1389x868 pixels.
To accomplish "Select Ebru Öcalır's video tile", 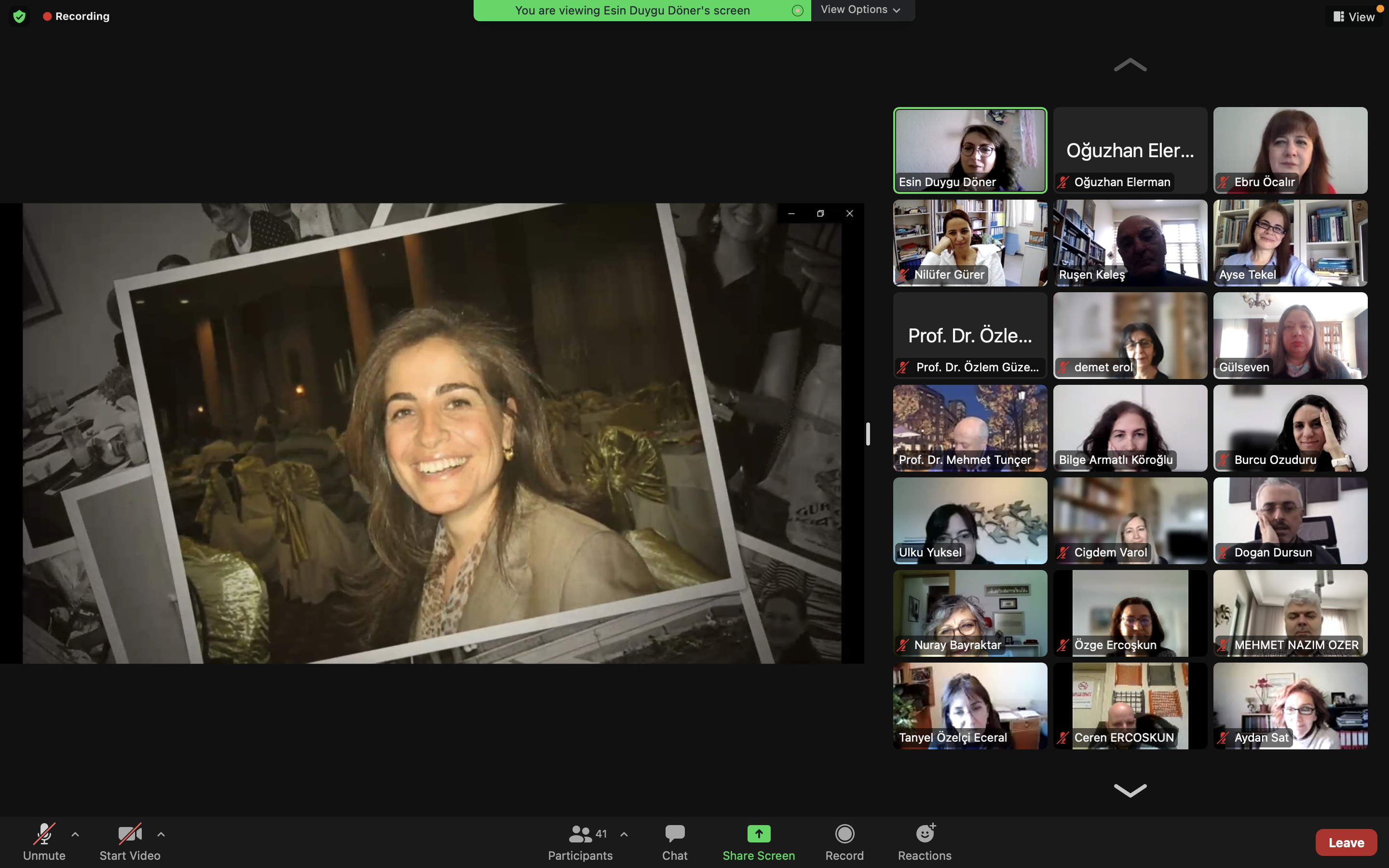I will coord(1290,150).
